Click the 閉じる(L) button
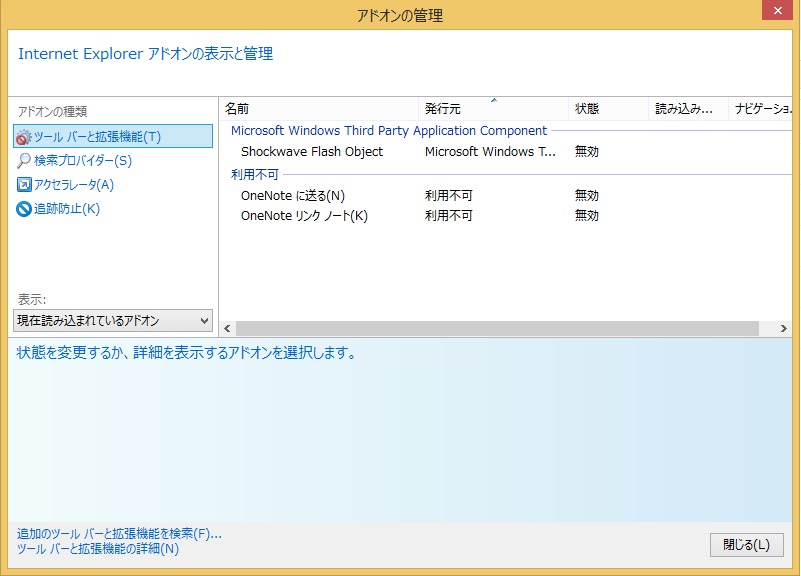Viewport: 801px width, 576px height. pos(746,545)
